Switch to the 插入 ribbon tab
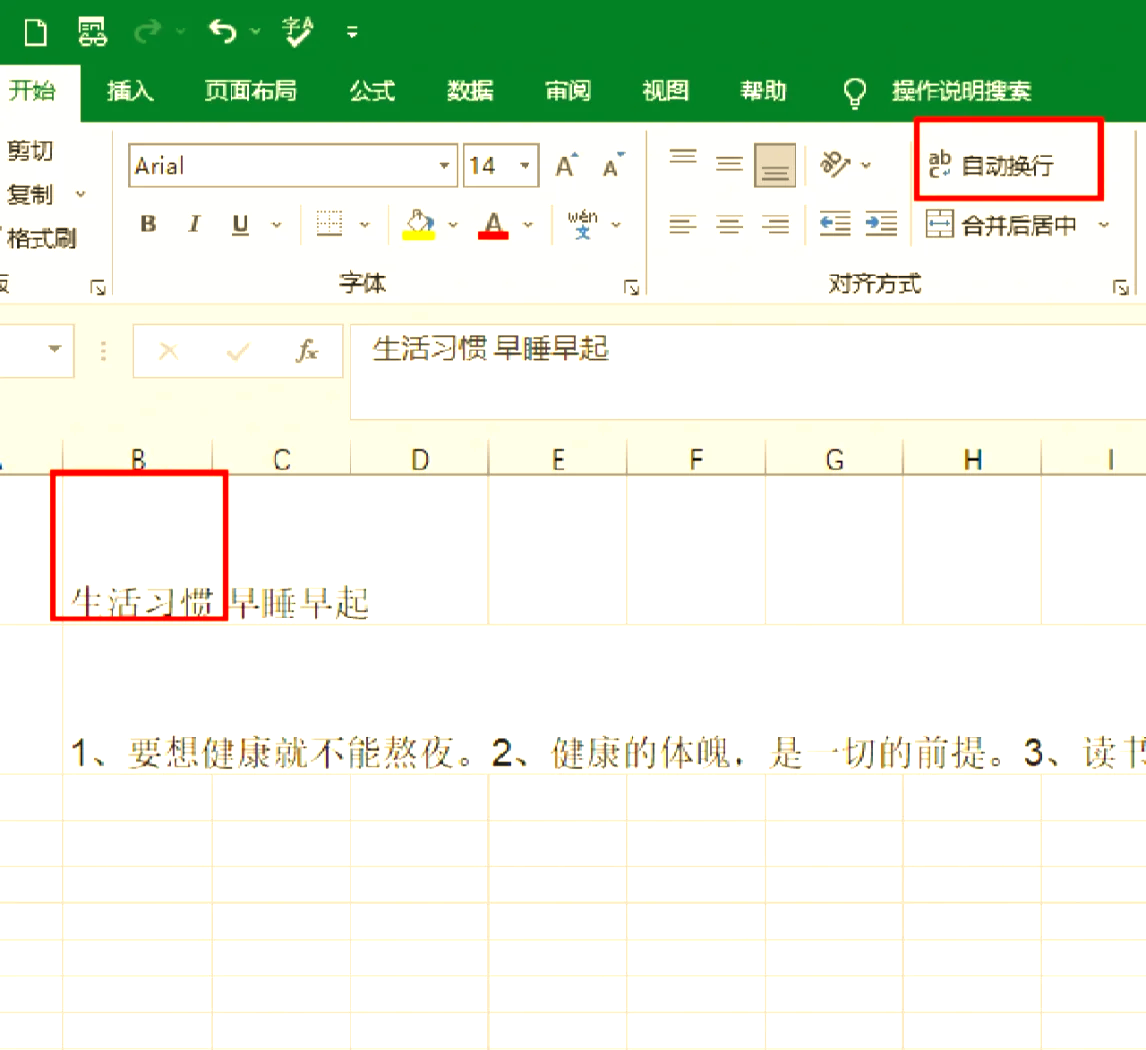 point(130,91)
